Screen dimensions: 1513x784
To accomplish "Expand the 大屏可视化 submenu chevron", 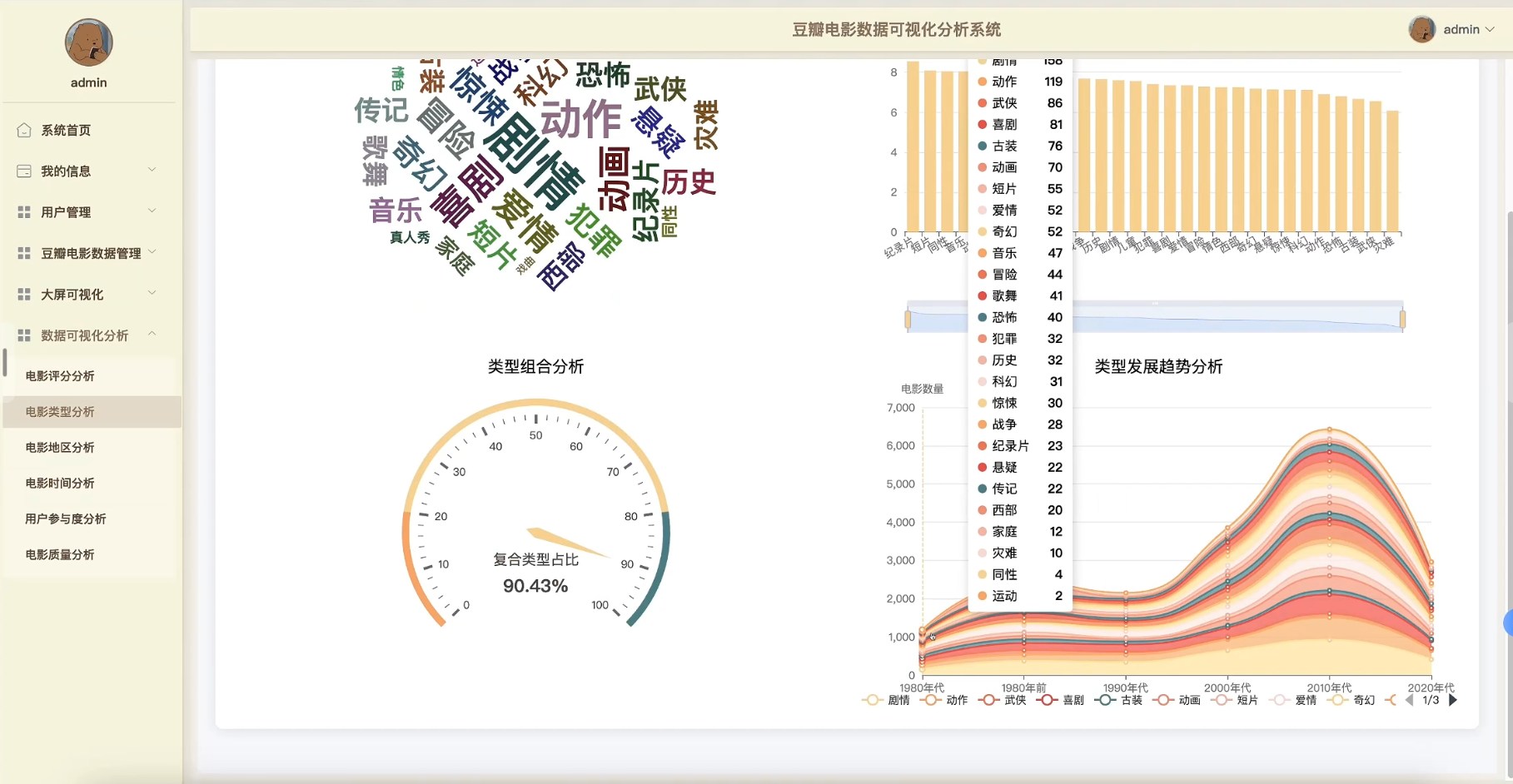I will click(152, 293).
